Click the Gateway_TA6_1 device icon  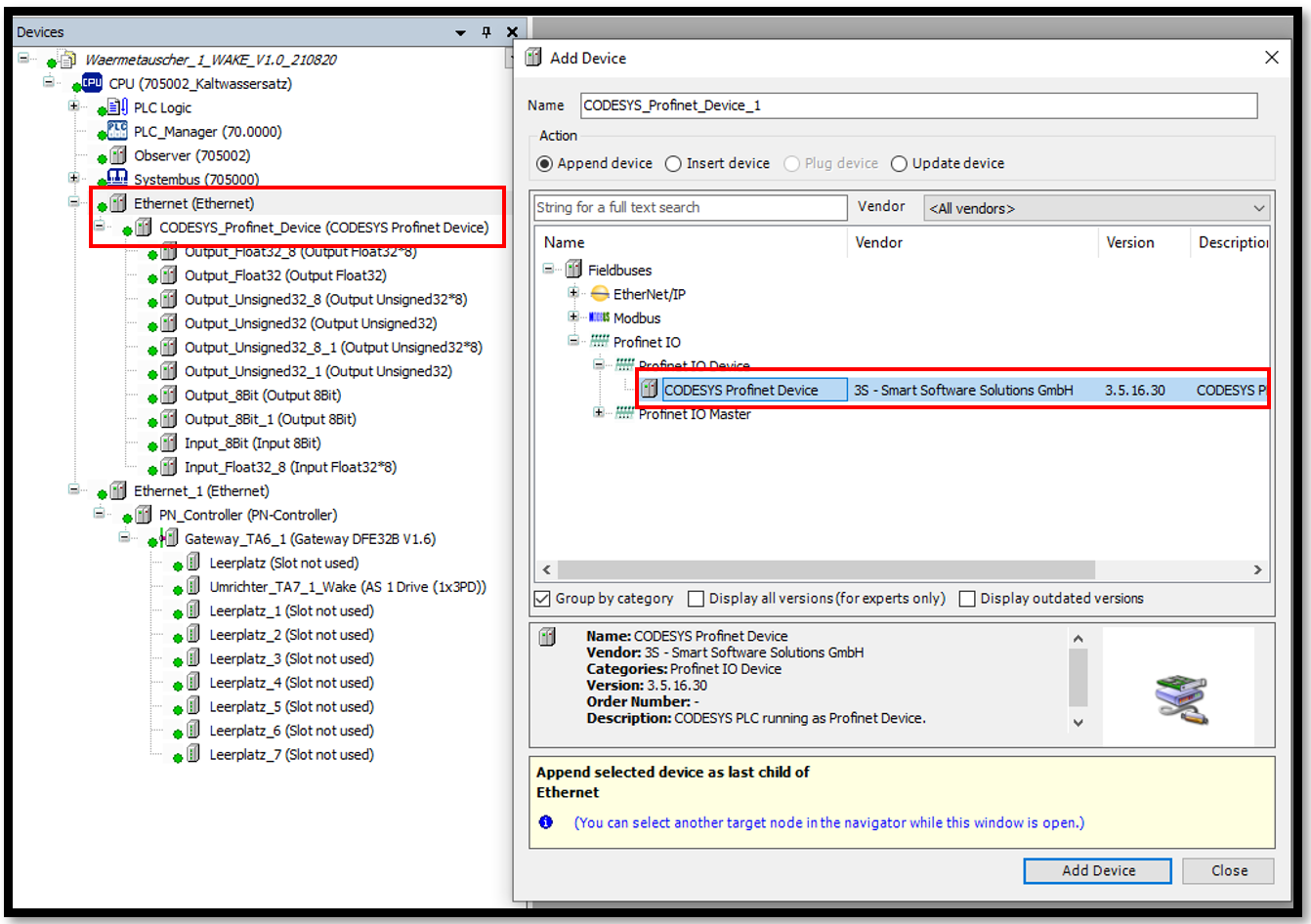point(169,538)
